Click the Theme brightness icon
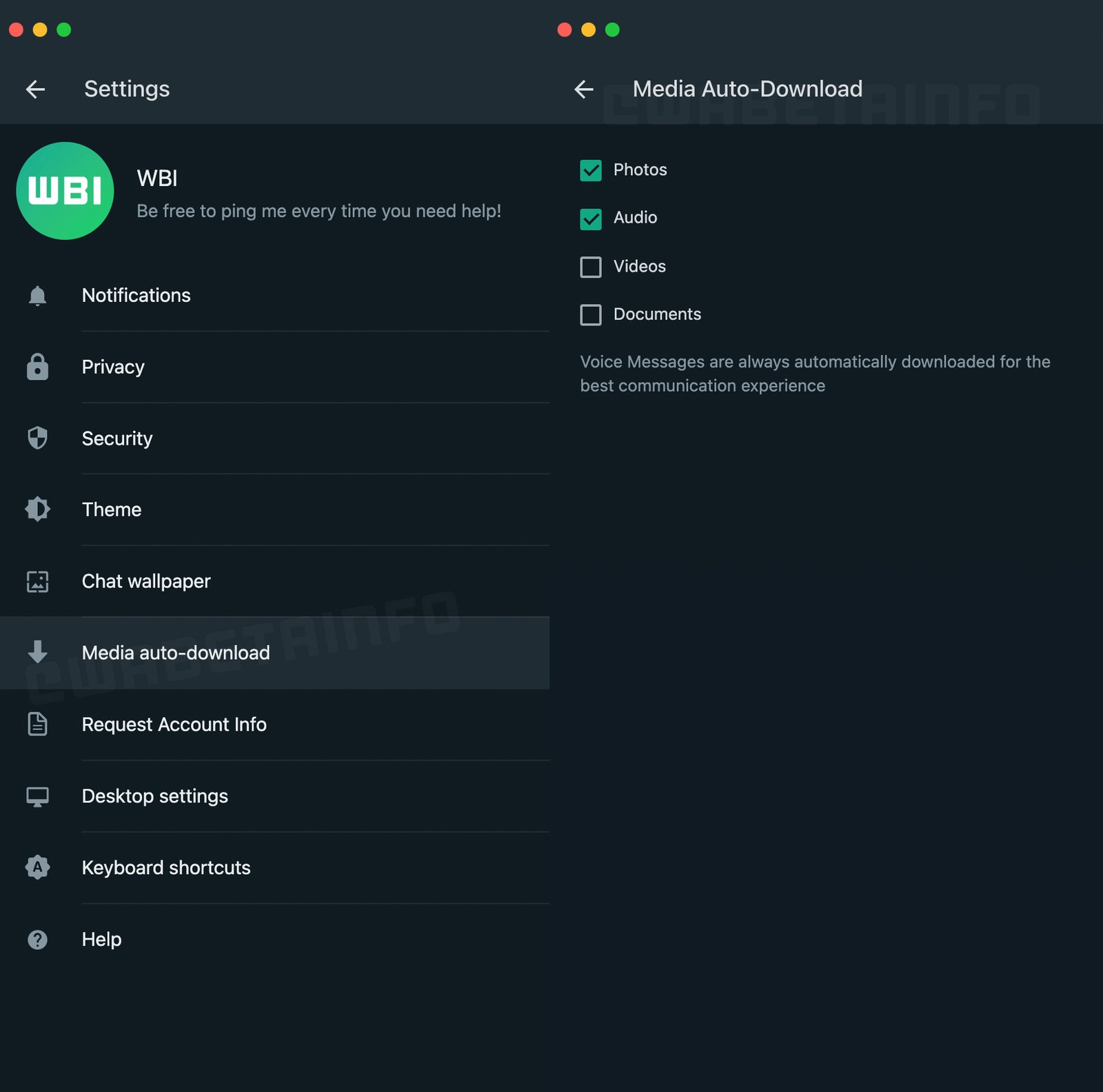This screenshot has width=1103, height=1092. pyautogui.click(x=37, y=509)
